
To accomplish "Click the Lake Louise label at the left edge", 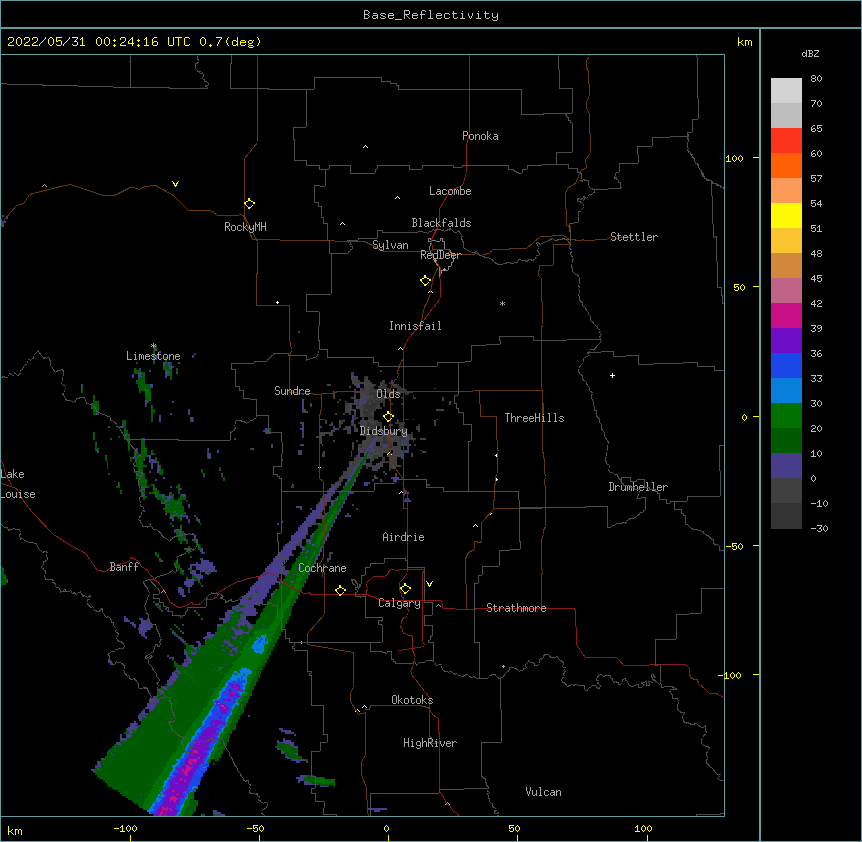I will click(18, 484).
